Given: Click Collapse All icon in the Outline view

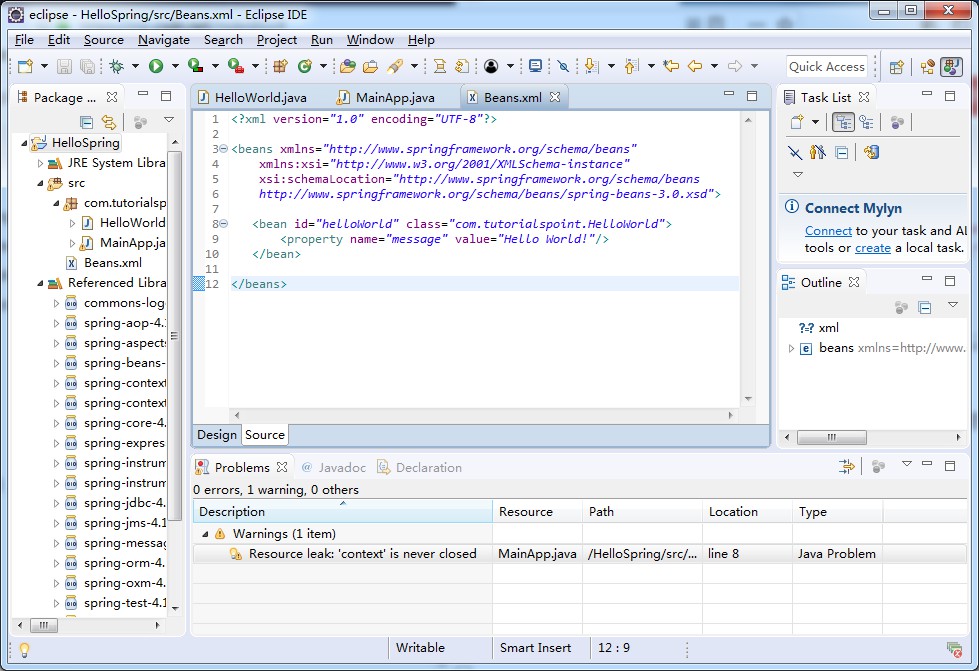Looking at the screenshot, I should (925, 306).
